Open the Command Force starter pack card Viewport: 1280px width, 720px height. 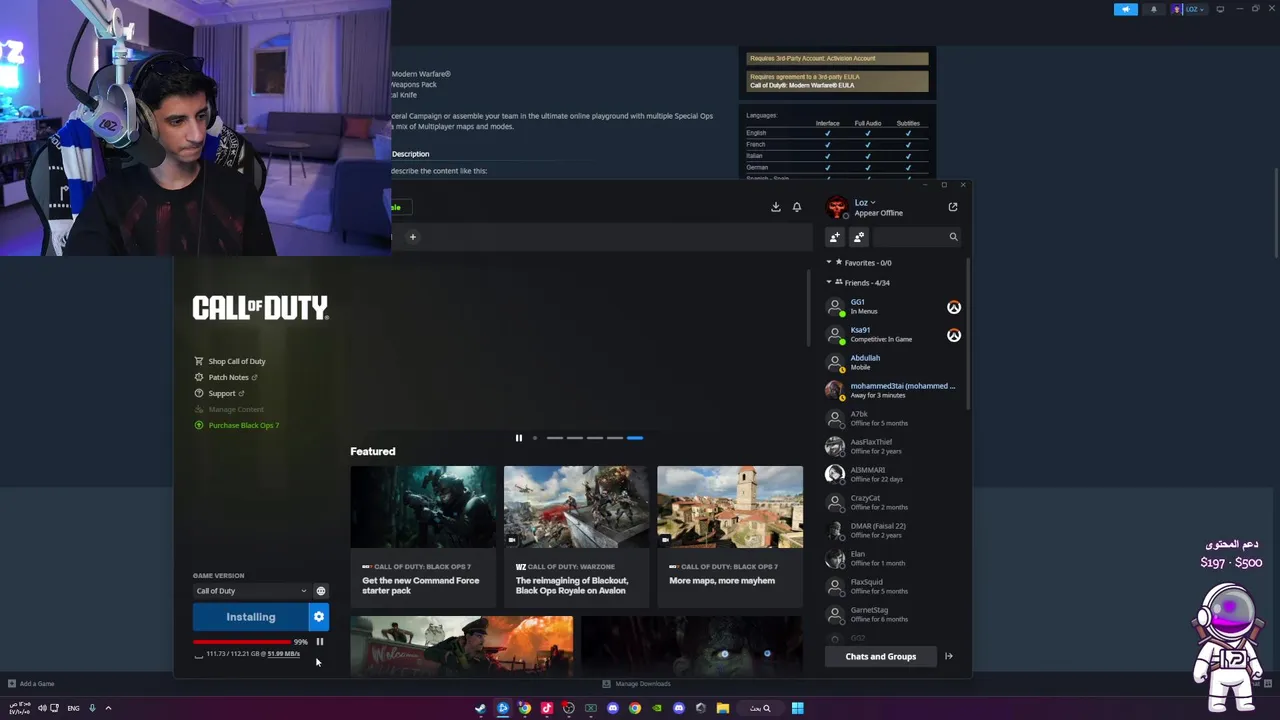423,537
